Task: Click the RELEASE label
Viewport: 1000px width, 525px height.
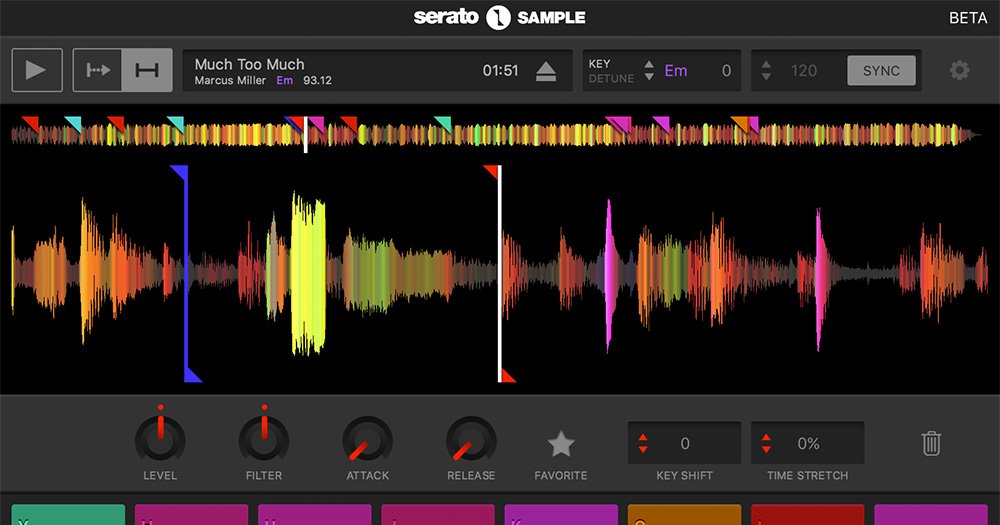Action: pyautogui.click(x=471, y=476)
